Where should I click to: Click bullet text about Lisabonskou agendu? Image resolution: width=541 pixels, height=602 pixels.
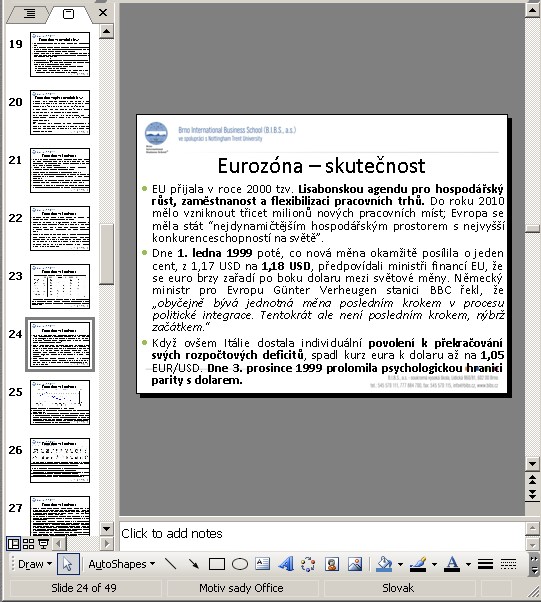coord(328,213)
